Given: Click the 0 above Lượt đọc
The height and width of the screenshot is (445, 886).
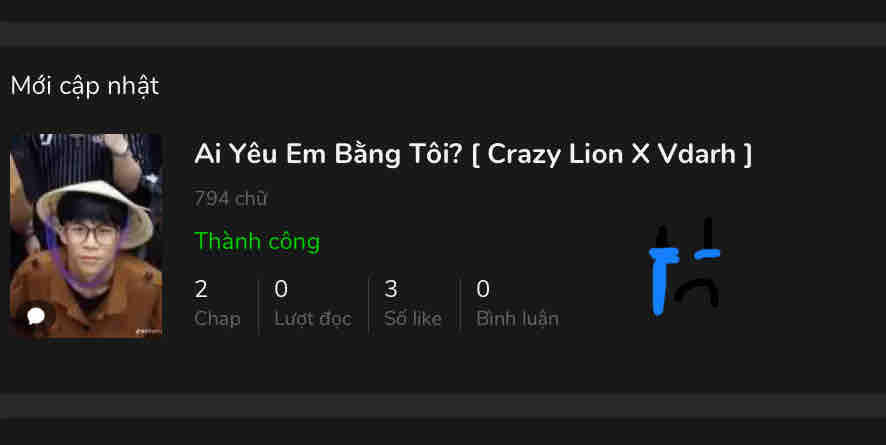Looking at the screenshot, I should pos(281,289).
